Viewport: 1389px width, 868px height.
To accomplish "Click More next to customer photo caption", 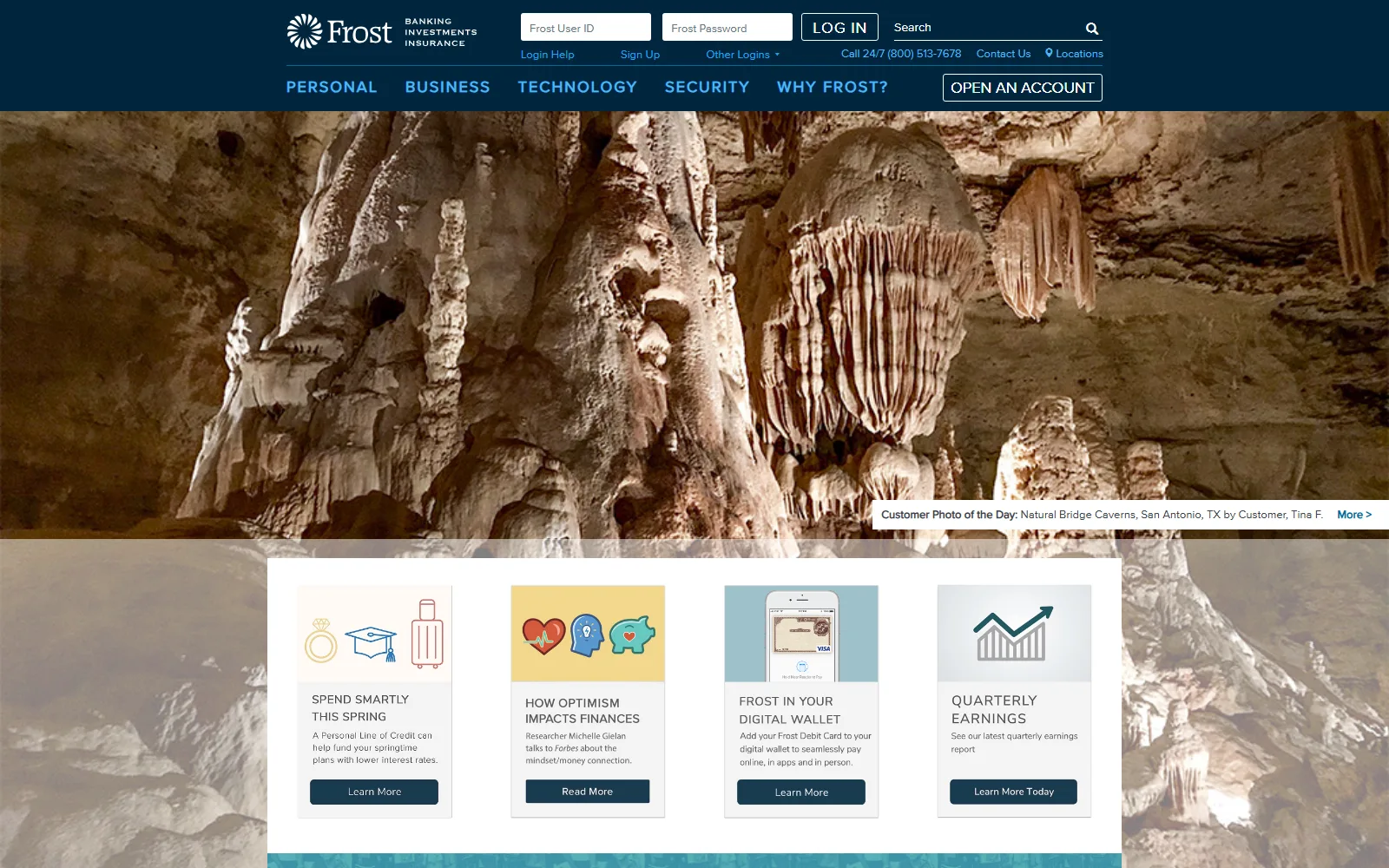I will coord(1354,515).
